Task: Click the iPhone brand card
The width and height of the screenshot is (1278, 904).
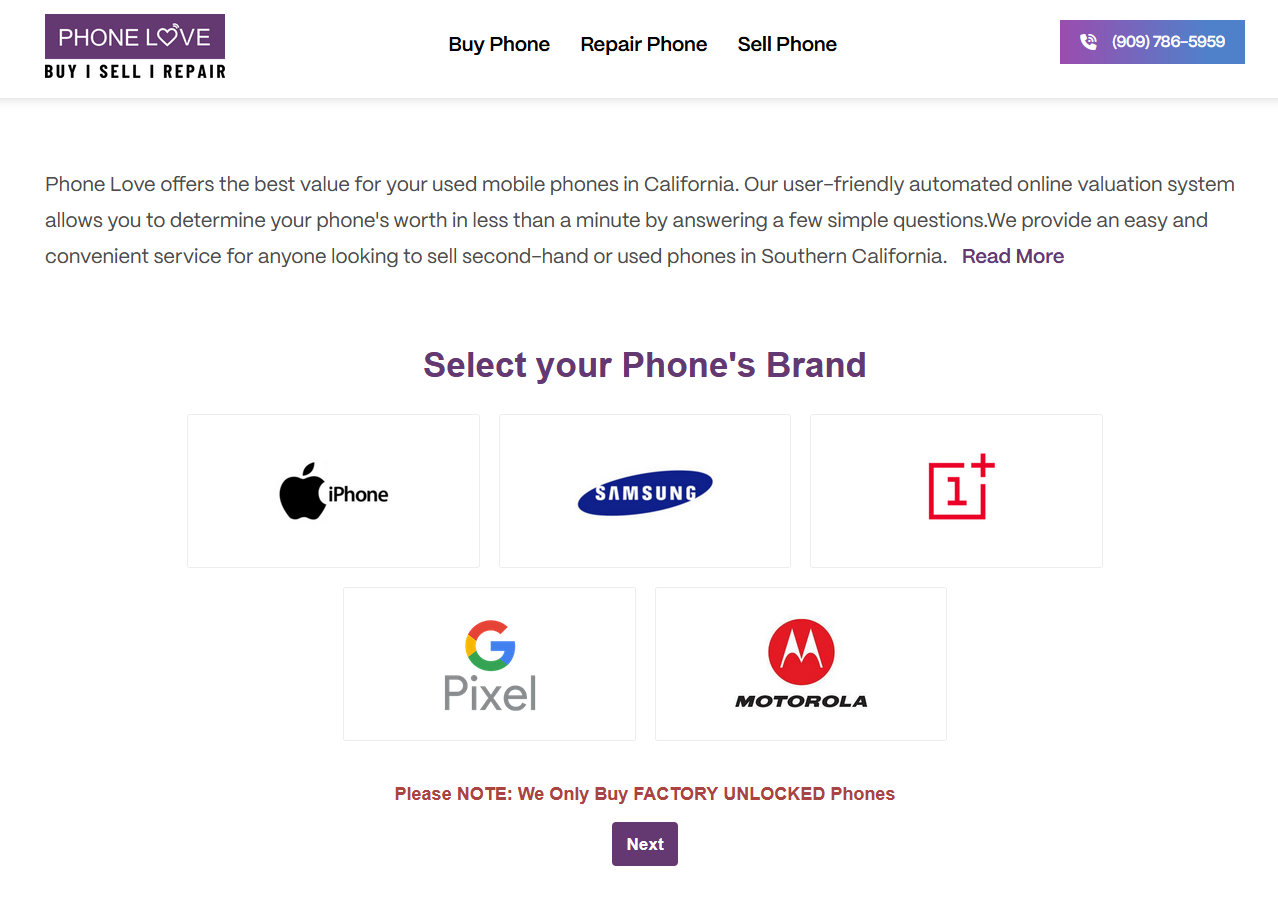Action: pos(333,491)
